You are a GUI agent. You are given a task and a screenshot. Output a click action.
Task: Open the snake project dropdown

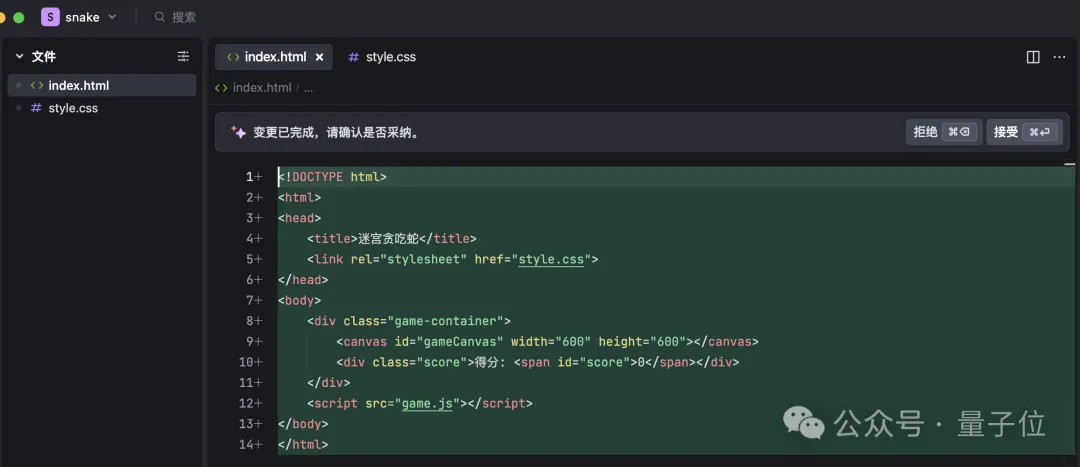[x=111, y=17]
